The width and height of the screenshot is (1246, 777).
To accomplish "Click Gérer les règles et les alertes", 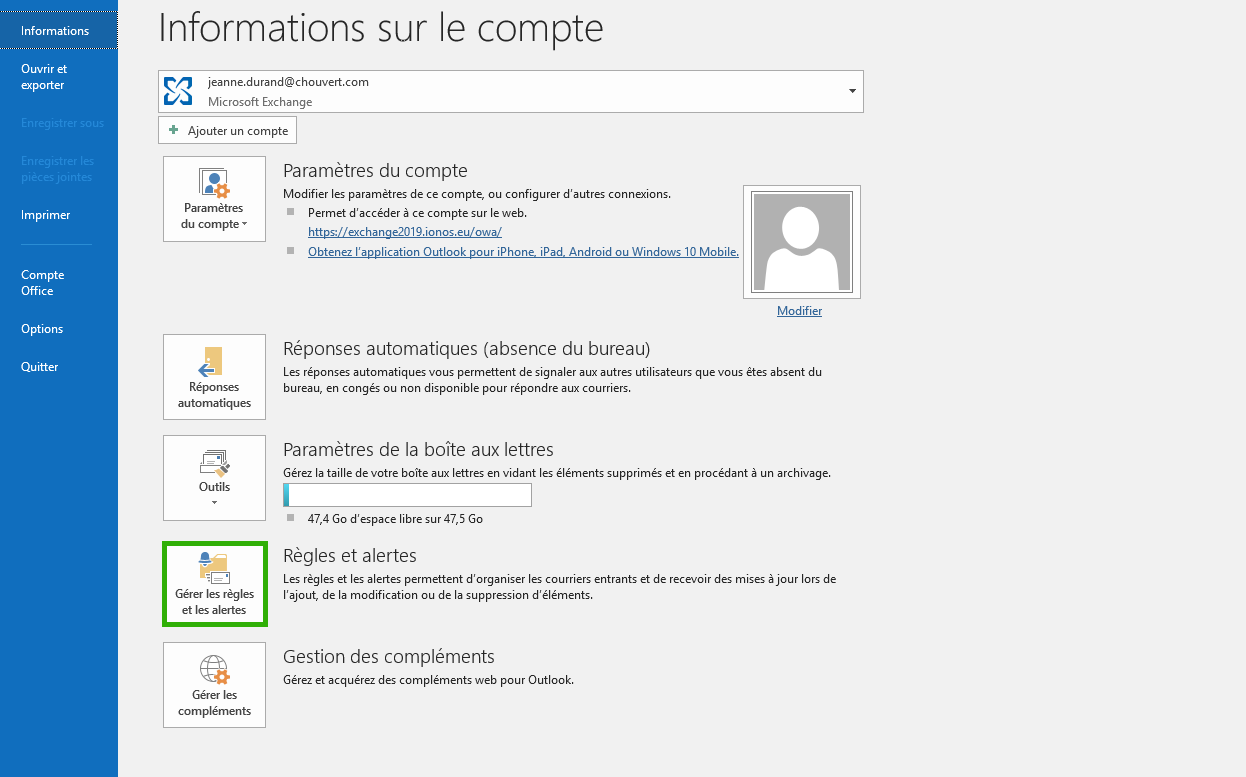I will click(x=214, y=585).
